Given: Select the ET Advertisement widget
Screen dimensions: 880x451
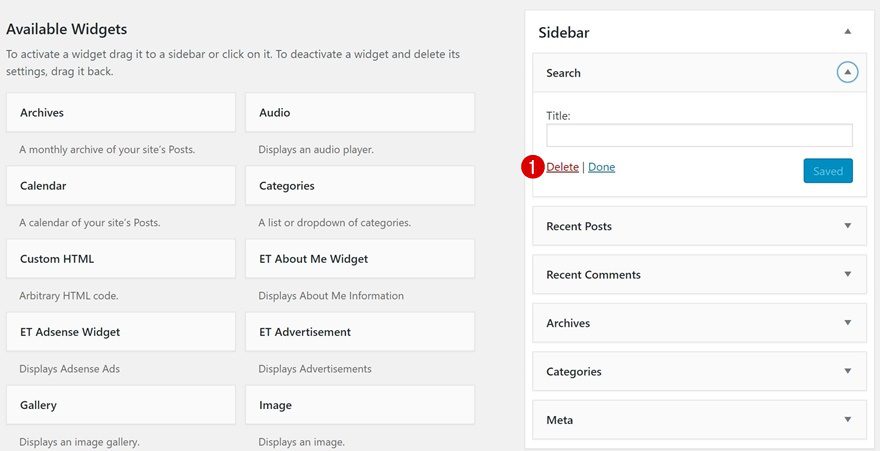Looking at the screenshot, I should point(359,332).
